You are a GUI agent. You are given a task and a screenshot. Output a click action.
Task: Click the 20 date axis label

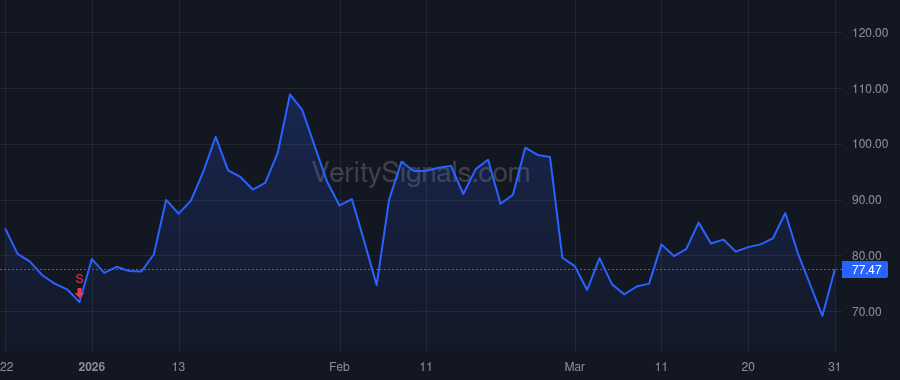coord(748,366)
